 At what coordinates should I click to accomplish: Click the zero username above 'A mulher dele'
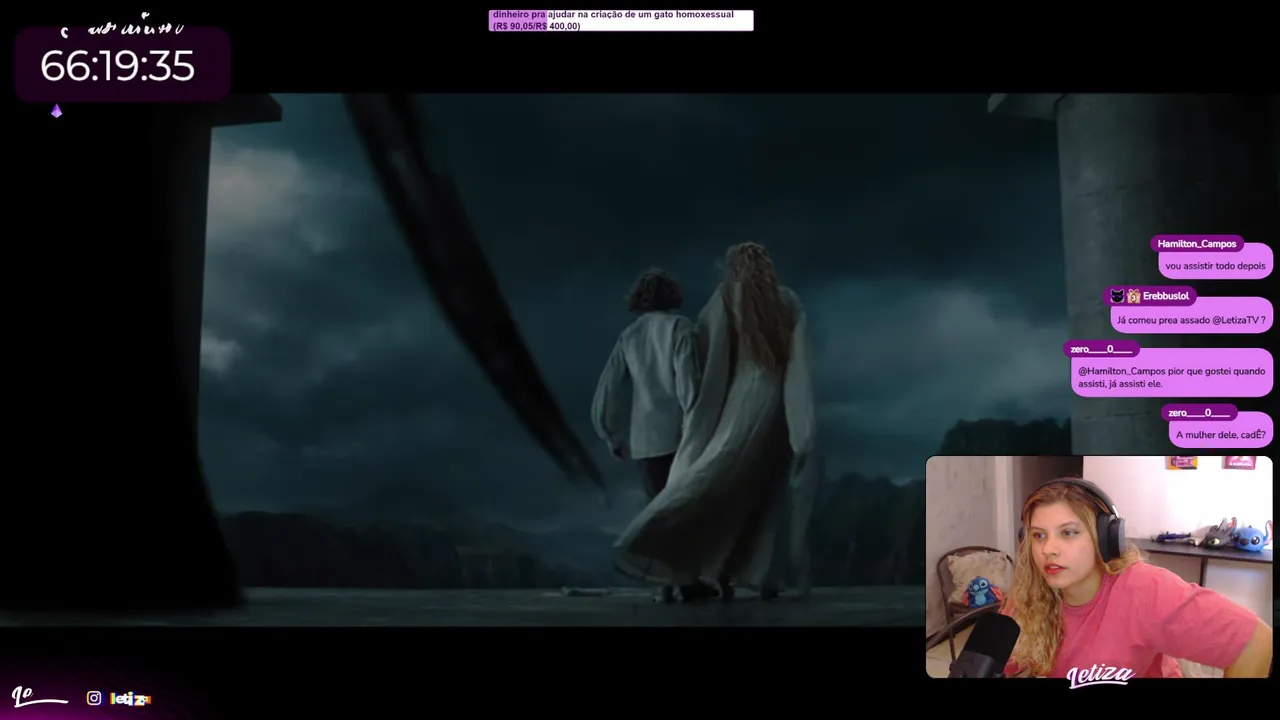coord(1199,413)
